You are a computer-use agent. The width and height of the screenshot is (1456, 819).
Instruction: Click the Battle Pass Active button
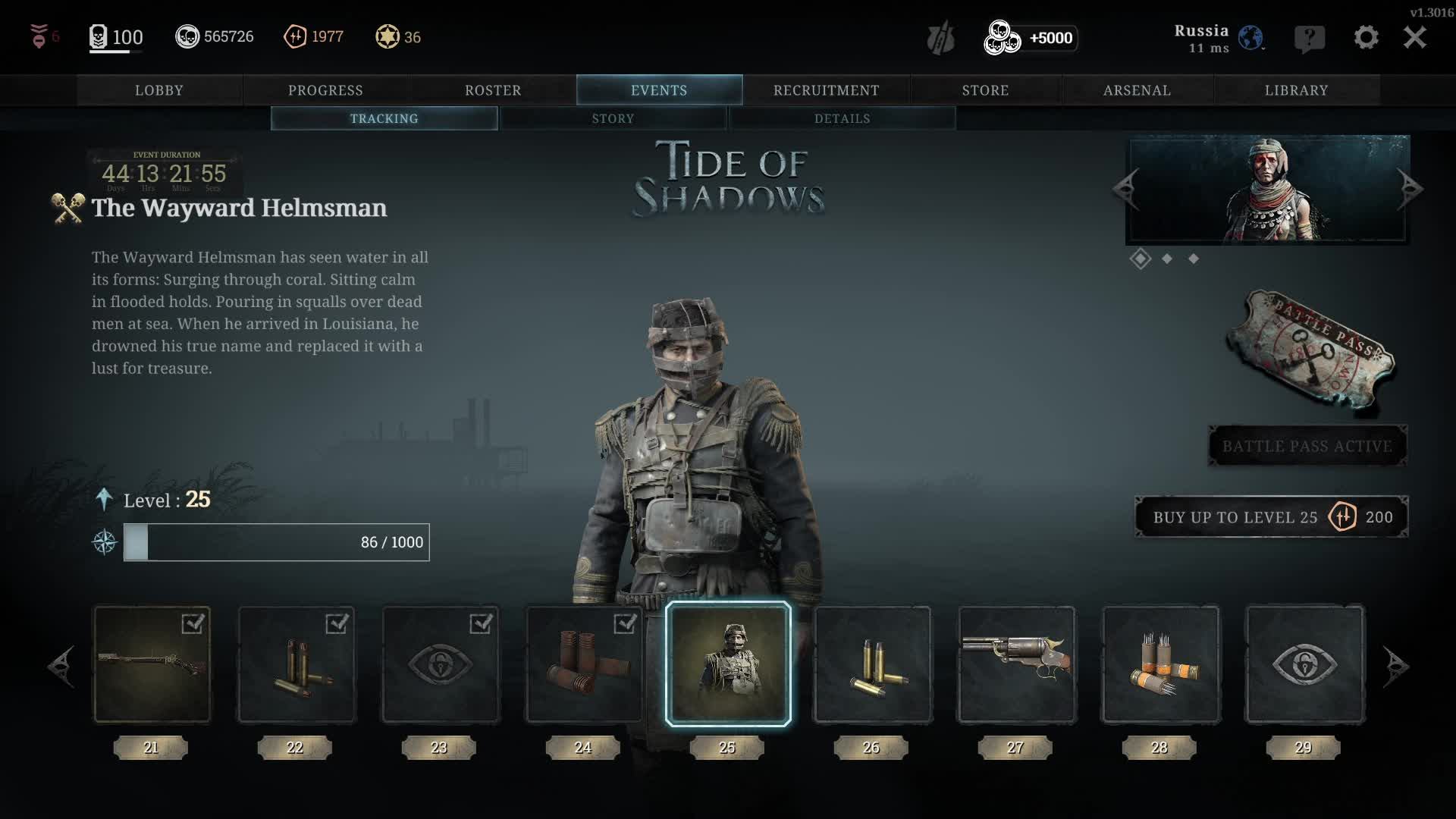point(1307,446)
